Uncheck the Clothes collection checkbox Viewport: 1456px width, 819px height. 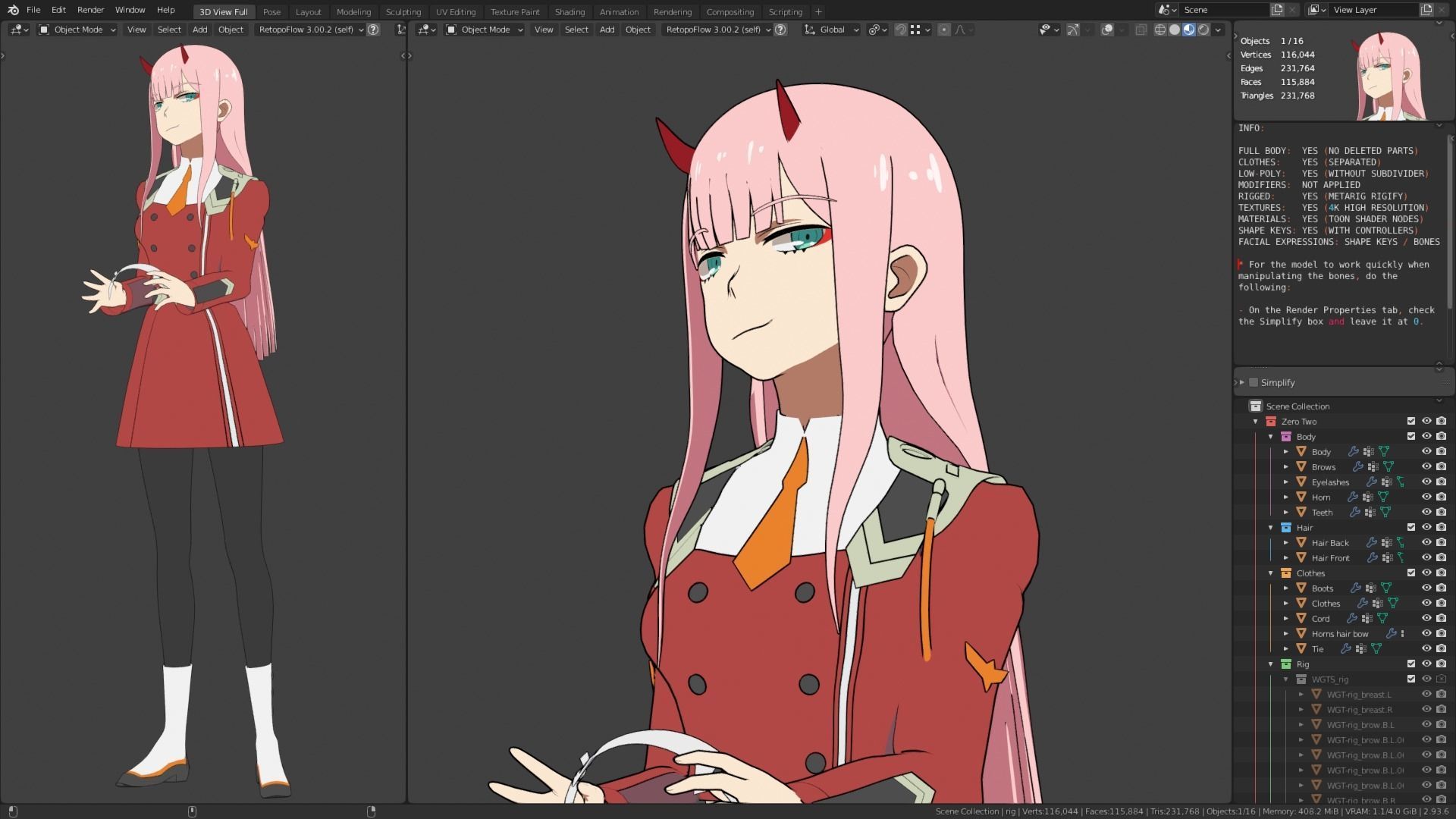click(x=1411, y=573)
